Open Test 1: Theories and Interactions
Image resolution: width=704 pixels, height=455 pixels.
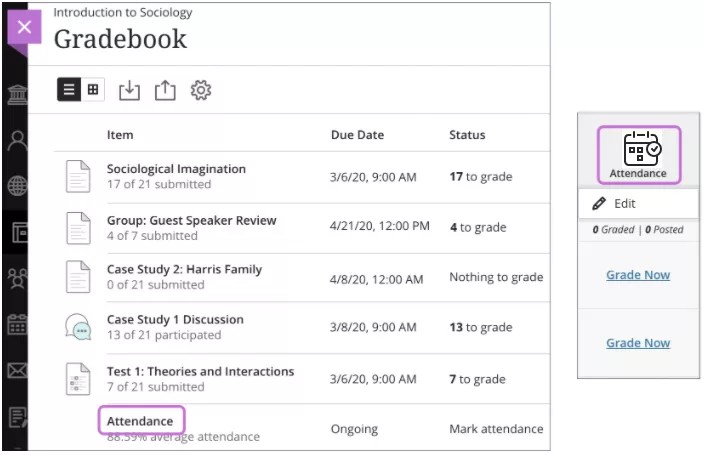point(200,371)
